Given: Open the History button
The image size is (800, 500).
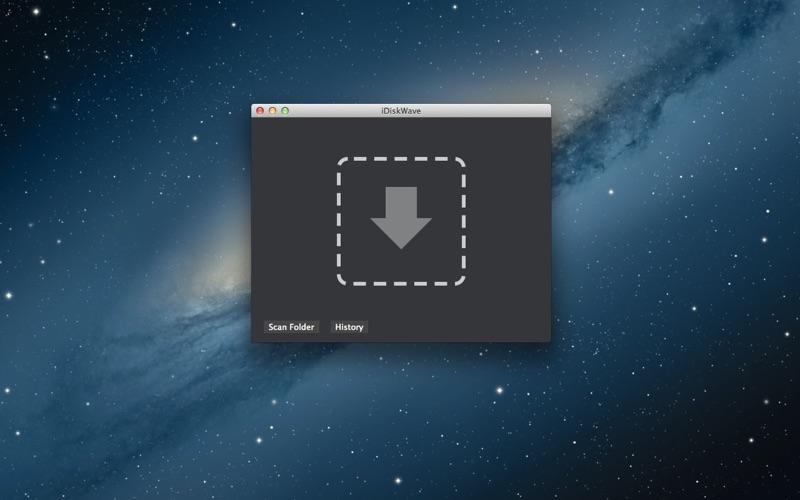Looking at the screenshot, I should [x=349, y=327].
